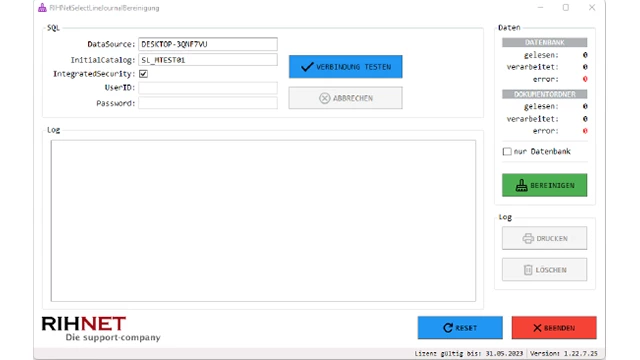Click the DOKUMENTORDNER section header
This screenshot has height=360, width=640.
[544, 94]
